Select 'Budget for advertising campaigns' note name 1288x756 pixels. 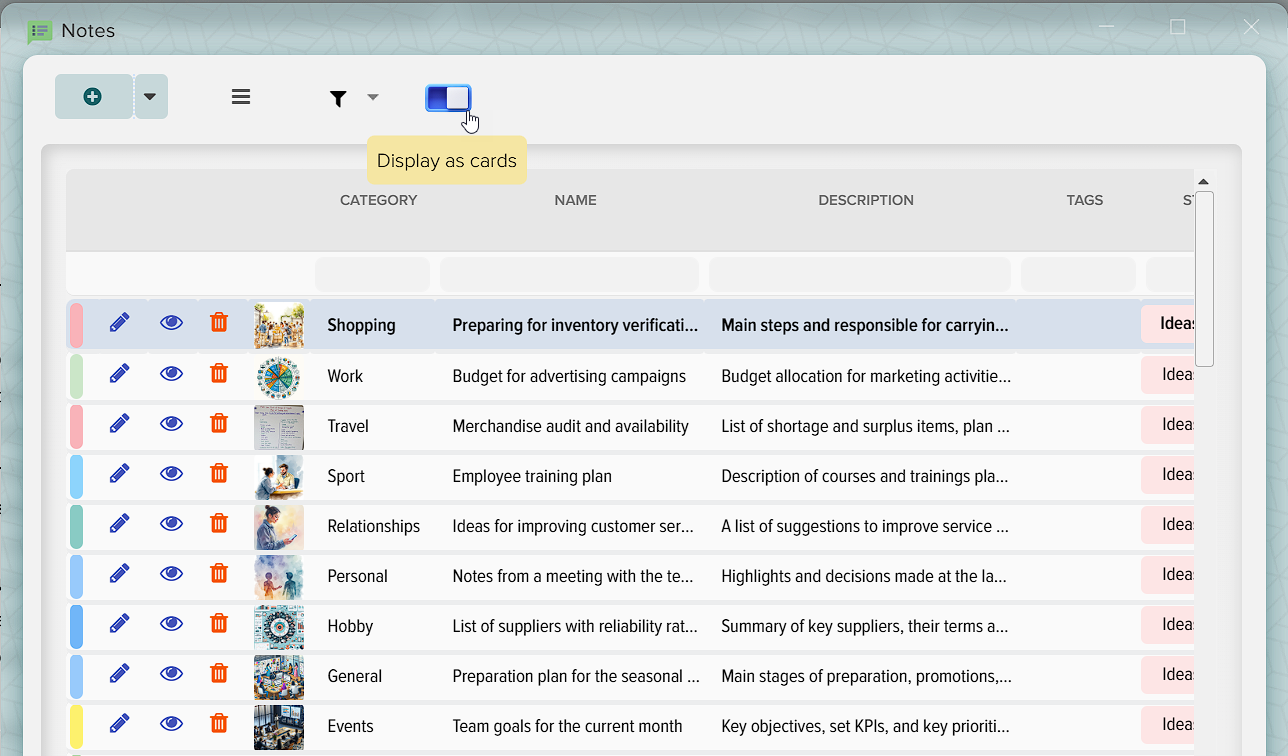pyautogui.click(x=569, y=376)
